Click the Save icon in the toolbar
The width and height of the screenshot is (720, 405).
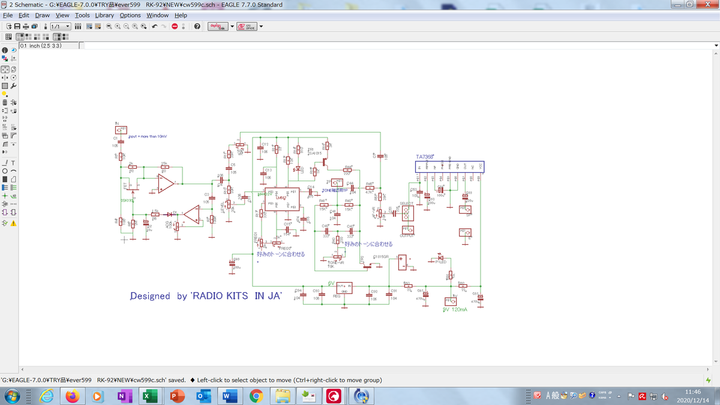click(17, 26)
